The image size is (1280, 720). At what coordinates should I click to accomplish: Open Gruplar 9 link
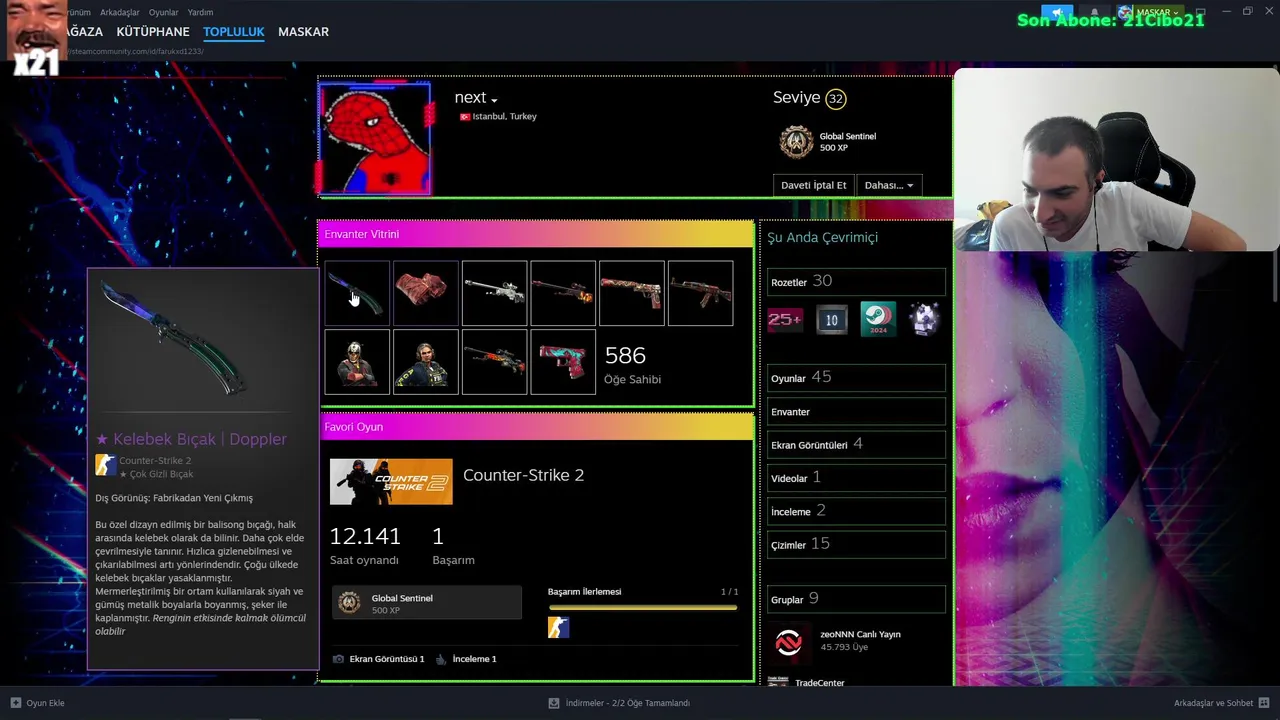click(856, 599)
